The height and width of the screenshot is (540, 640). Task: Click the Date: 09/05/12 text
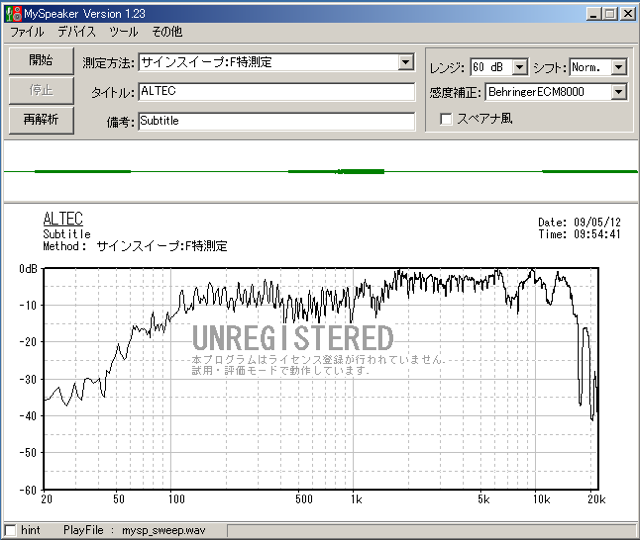click(579, 222)
